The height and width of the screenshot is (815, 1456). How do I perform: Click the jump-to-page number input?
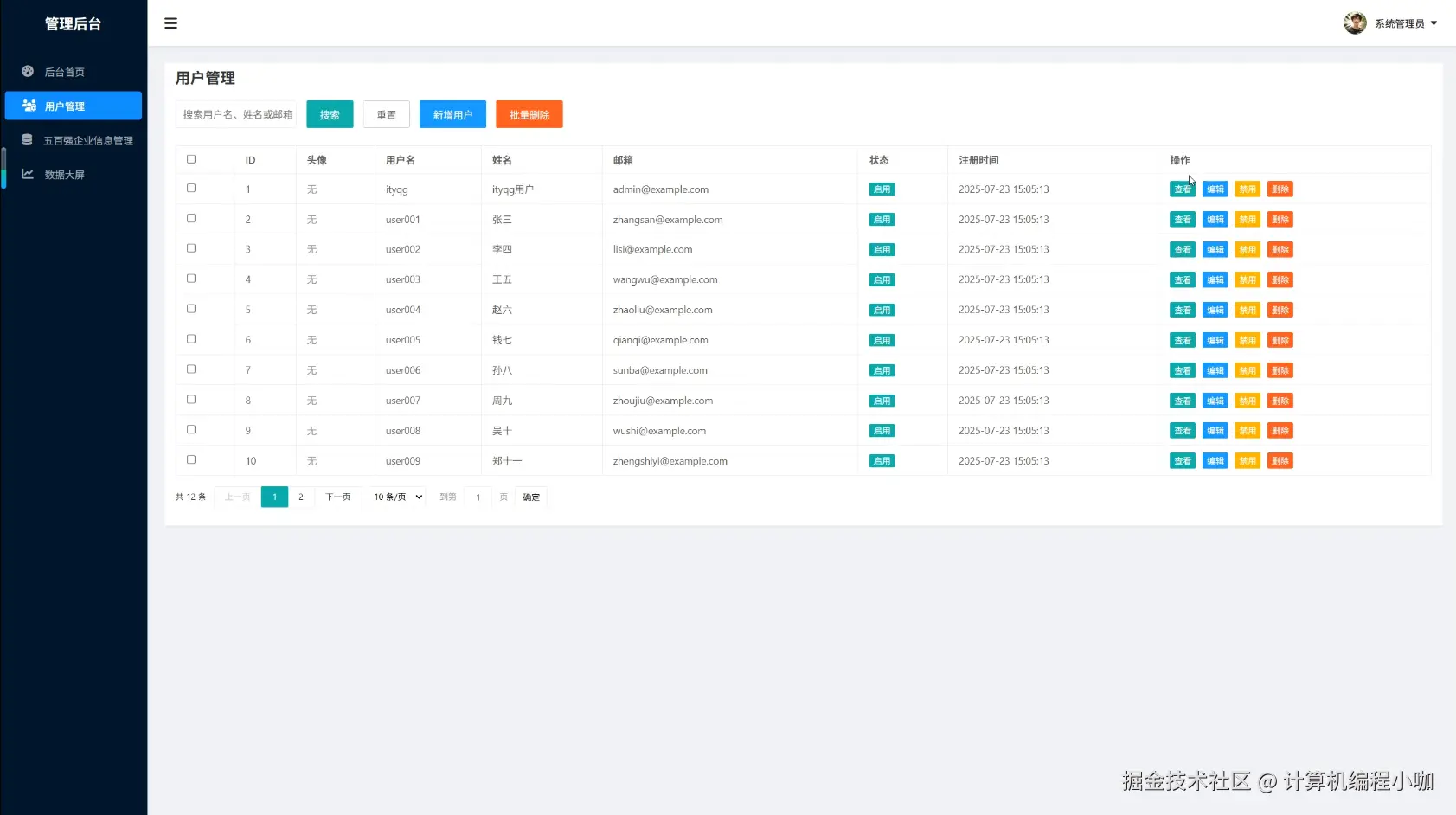[x=478, y=497]
